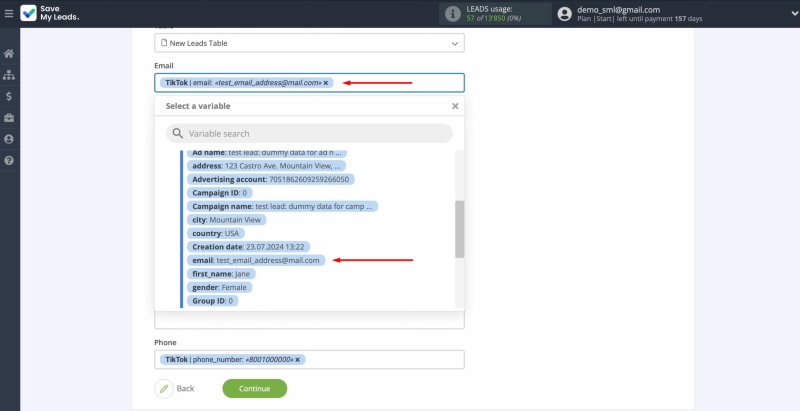Select the email variable from list
This screenshot has width=800, height=411.
pos(256,260)
